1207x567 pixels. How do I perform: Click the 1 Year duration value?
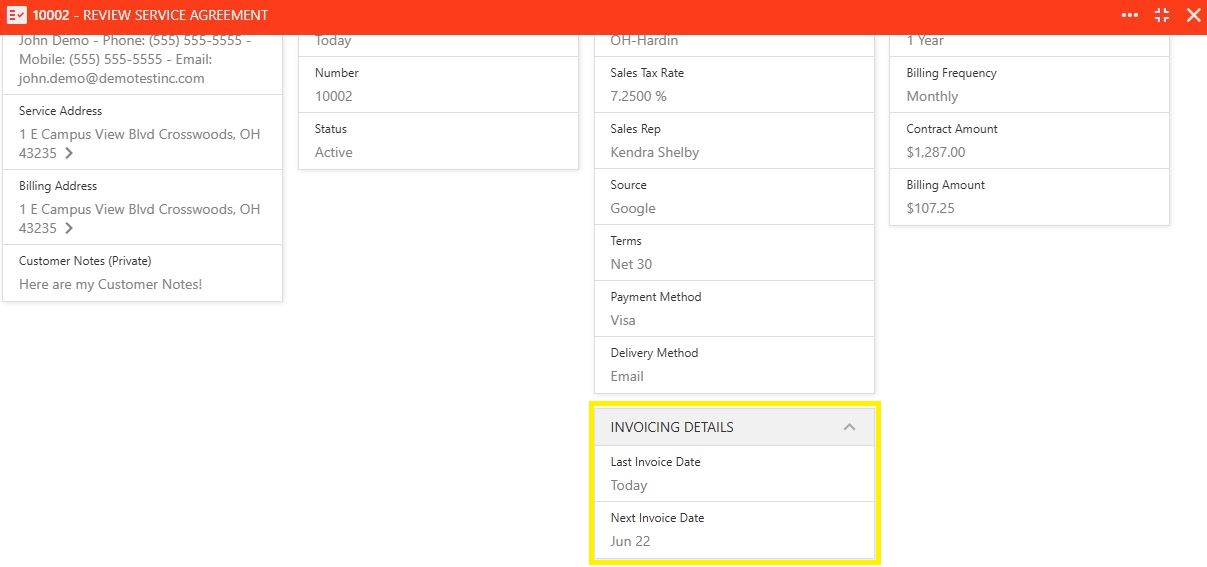(x=925, y=41)
